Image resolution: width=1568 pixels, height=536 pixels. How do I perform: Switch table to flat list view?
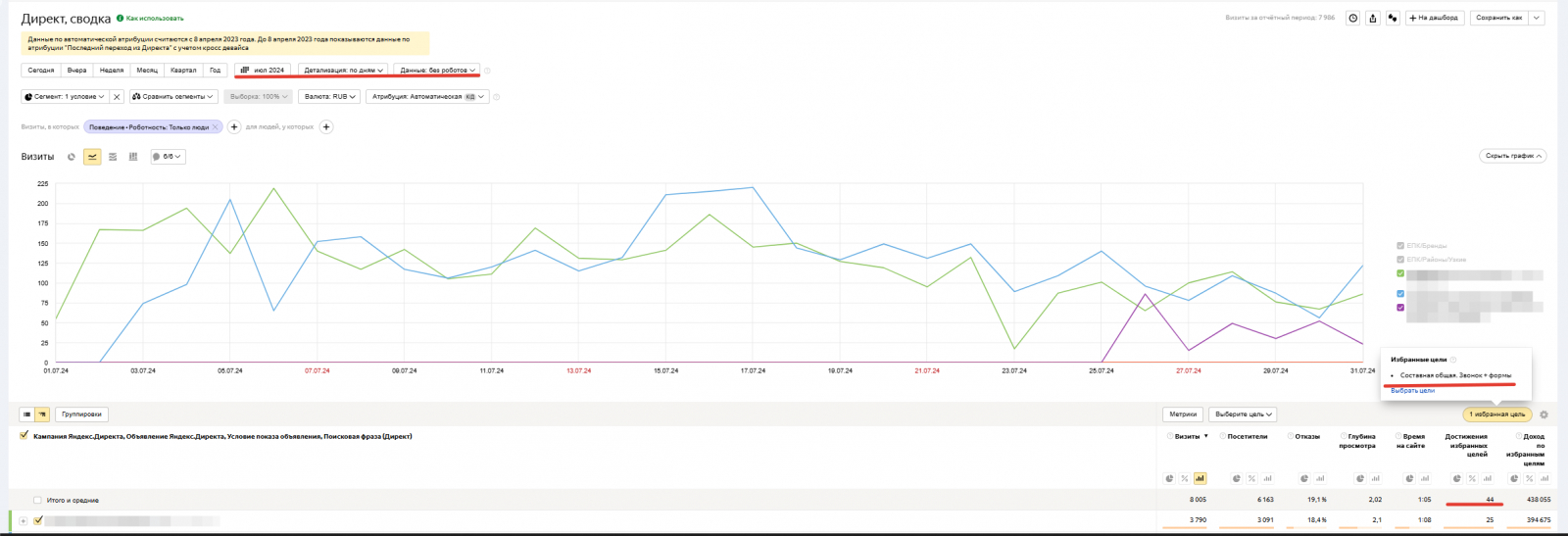pyautogui.click(x=27, y=414)
